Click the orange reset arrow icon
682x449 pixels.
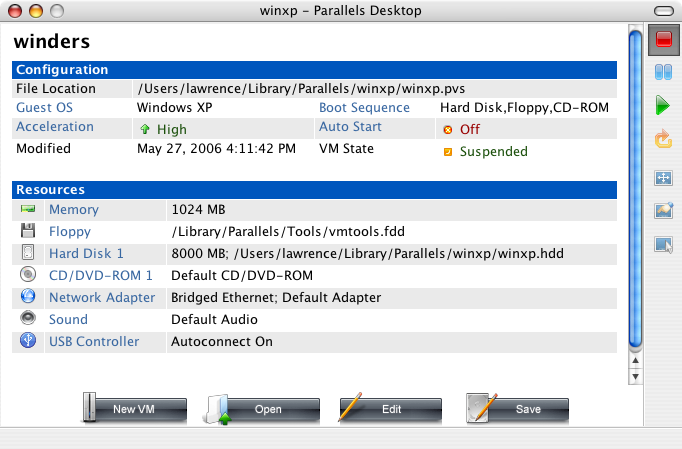[x=663, y=139]
